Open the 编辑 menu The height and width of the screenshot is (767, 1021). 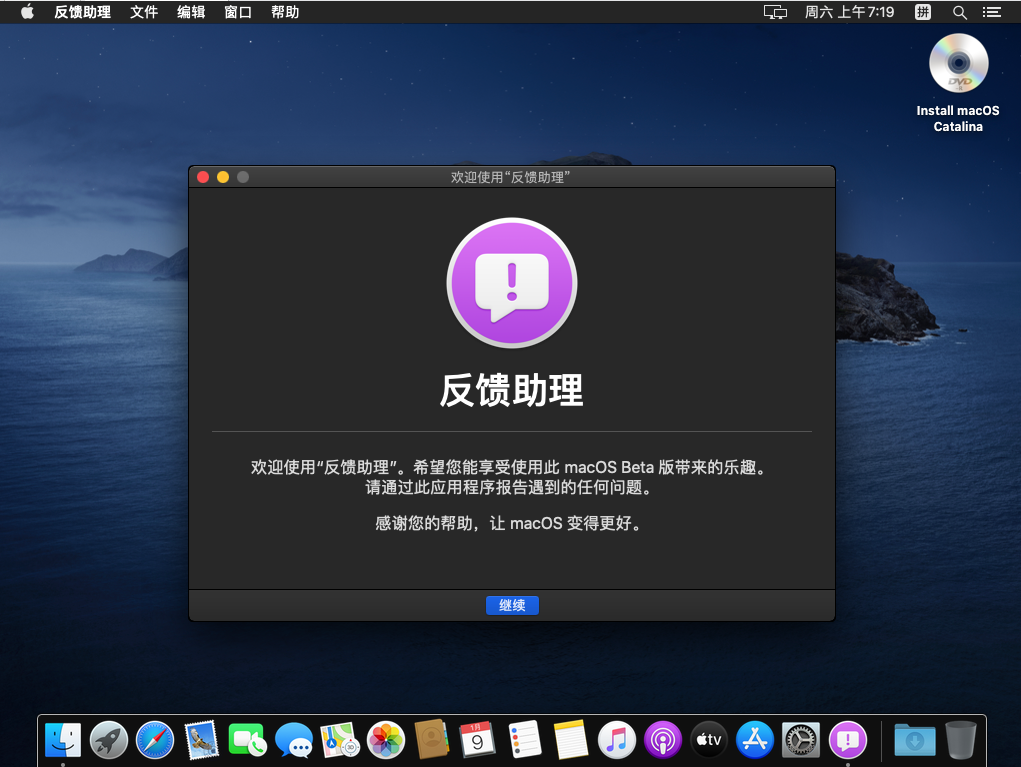(x=191, y=12)
